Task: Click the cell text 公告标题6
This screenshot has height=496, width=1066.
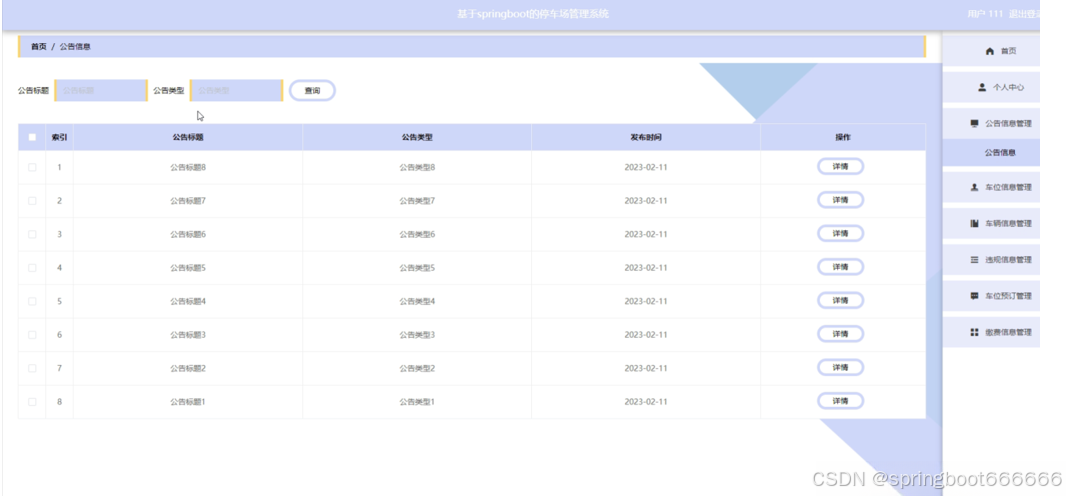Action: pos(188,234)
